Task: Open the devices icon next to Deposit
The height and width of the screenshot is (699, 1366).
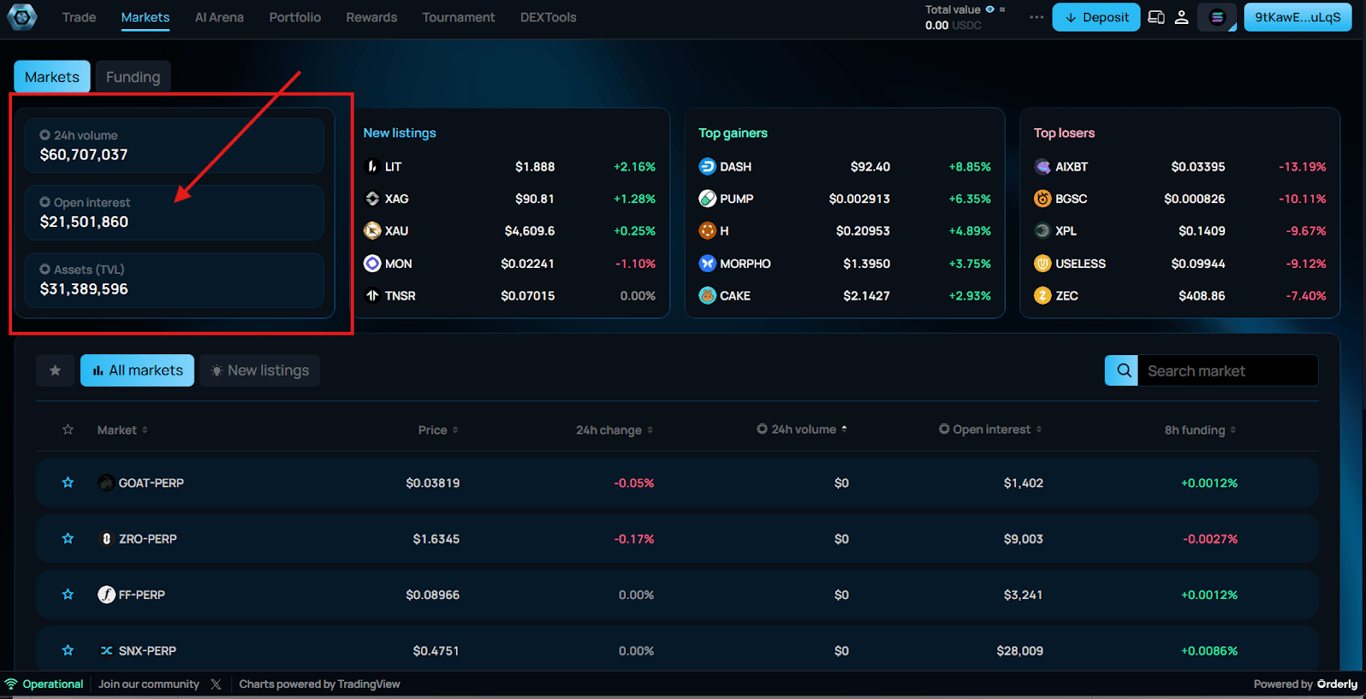Action: click(x=1156, y=17)
